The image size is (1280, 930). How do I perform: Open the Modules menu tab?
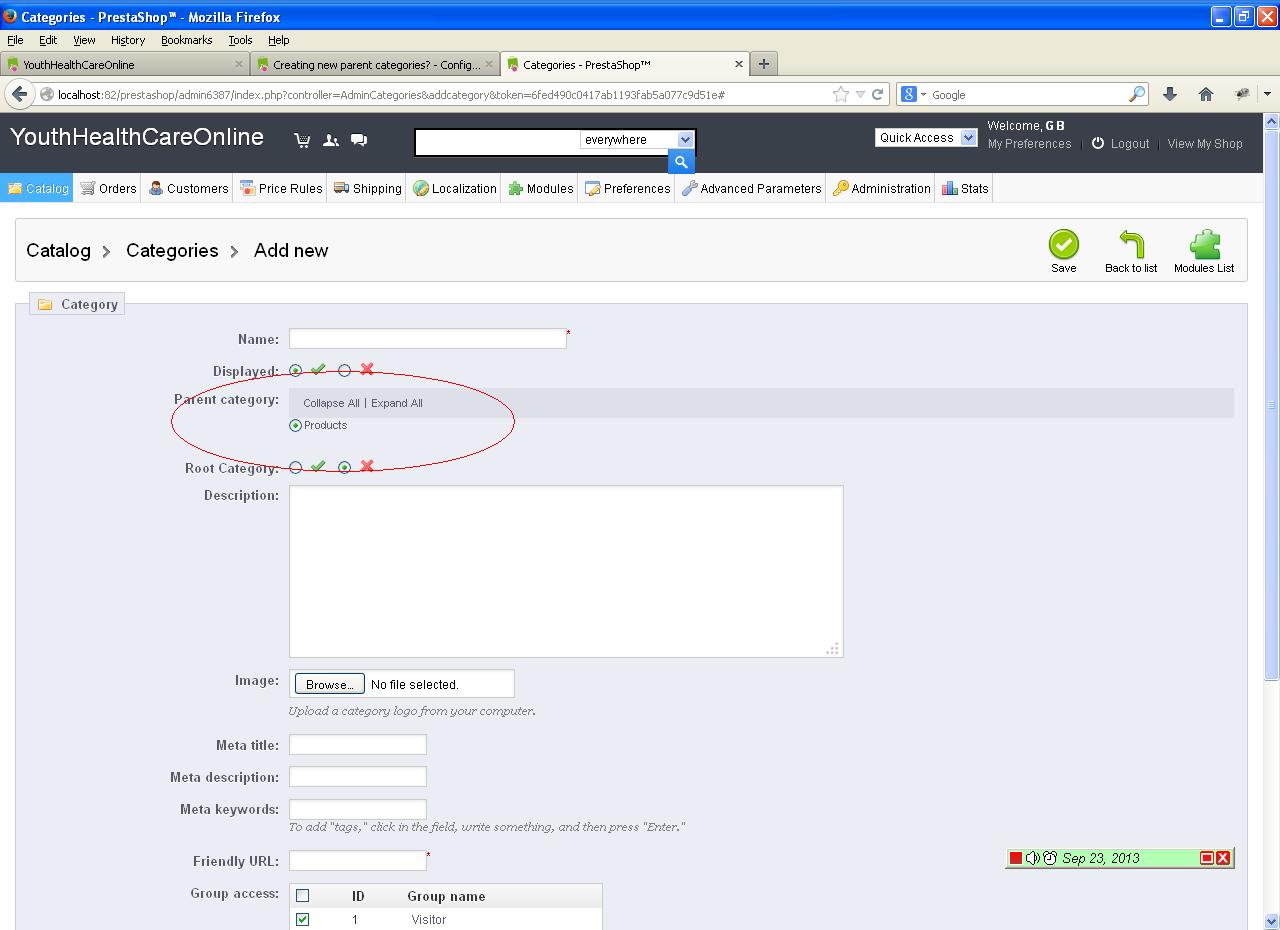click(x=541, y=188)
